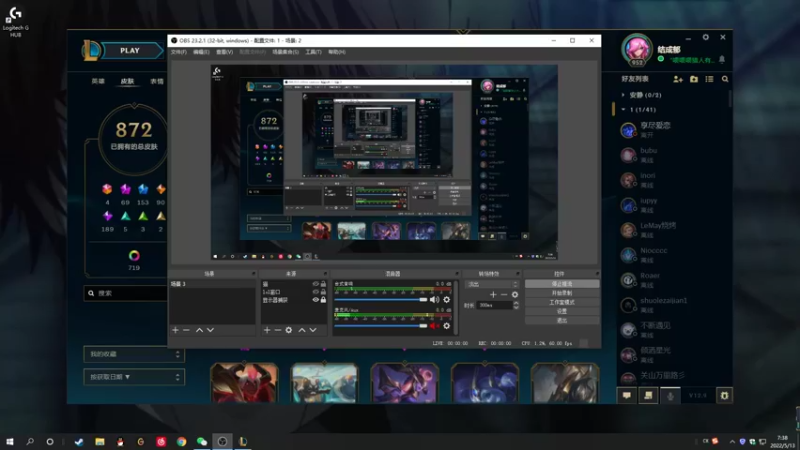Toggle visibility of first source in list
The width and height of the screenshot is (800, 450).
coord(315,284)
